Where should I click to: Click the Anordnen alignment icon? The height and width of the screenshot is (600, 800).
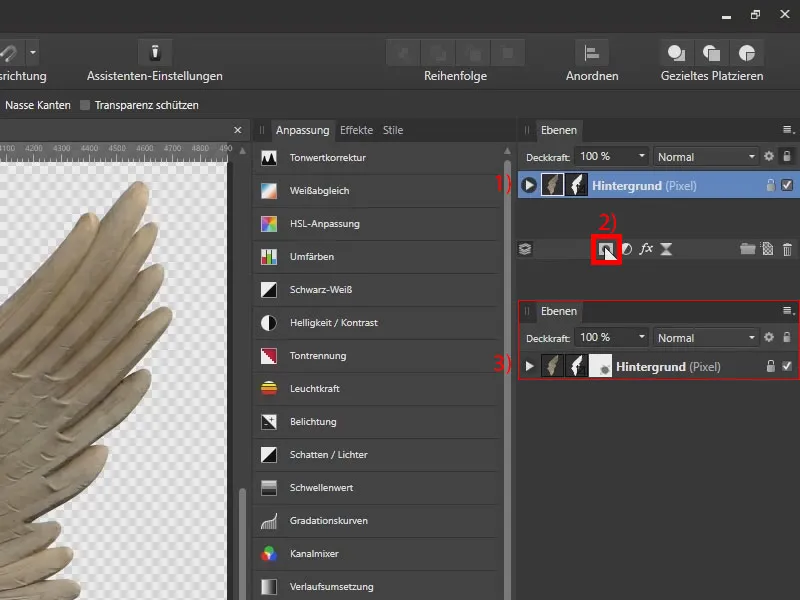(x=592, y=53)
